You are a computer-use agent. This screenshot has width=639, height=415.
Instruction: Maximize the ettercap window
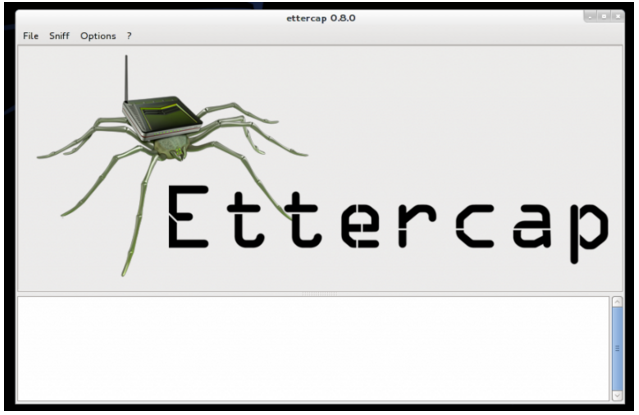pyautogui.click(x=603, y=17)
